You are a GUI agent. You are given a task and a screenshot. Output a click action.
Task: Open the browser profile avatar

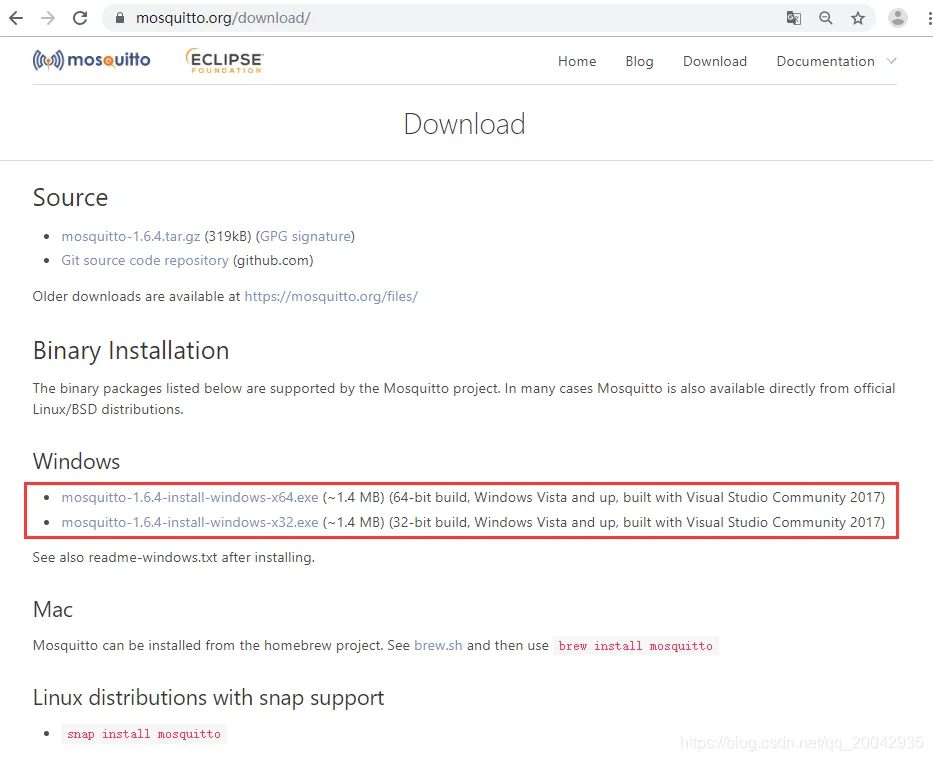coord(897,17)
